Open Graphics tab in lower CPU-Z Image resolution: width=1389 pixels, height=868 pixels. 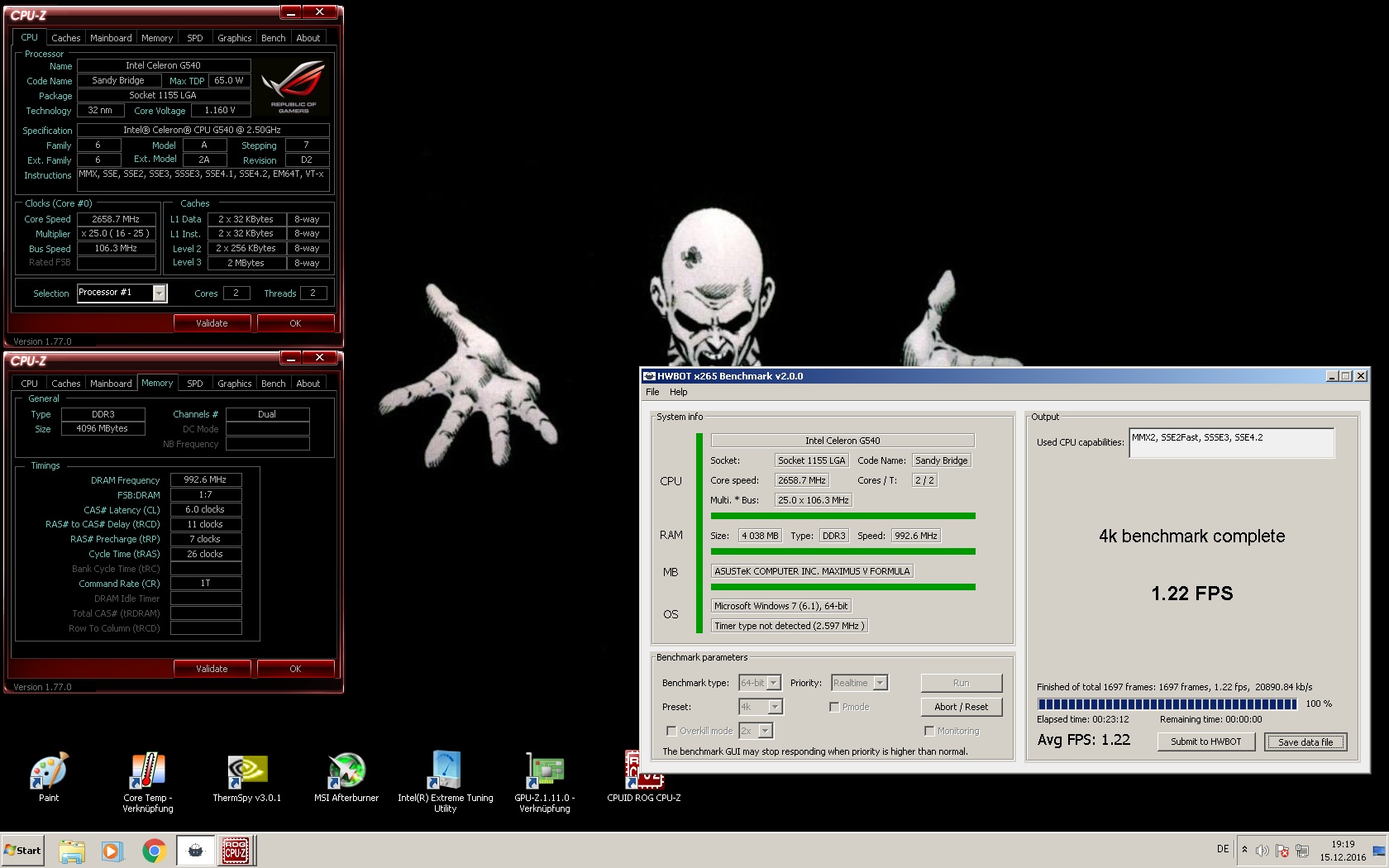pyautogui.click(x=235, y=384)
